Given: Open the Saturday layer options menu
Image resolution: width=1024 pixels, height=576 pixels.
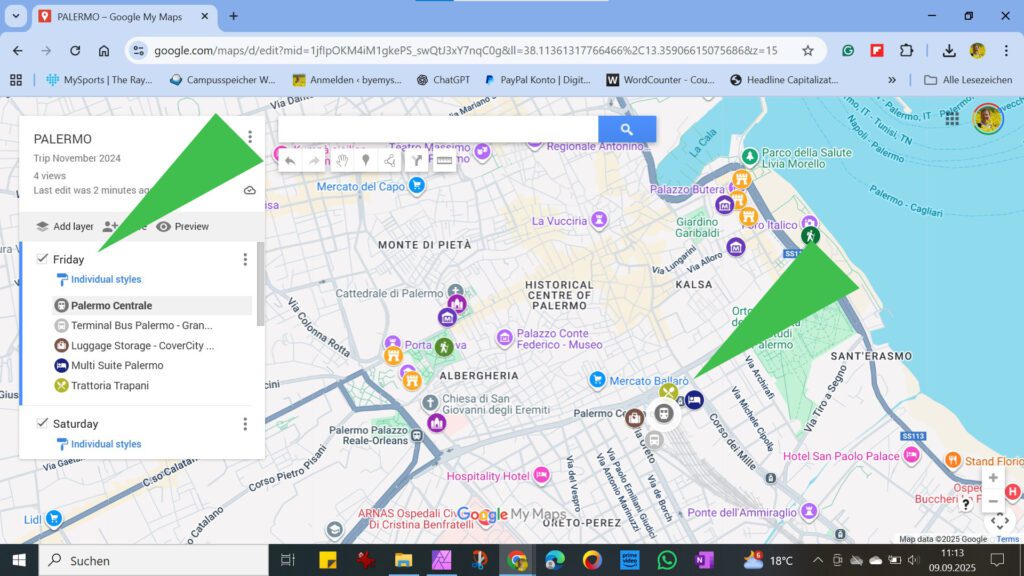Looking at the screenshot, I should [x=245, y=424].
